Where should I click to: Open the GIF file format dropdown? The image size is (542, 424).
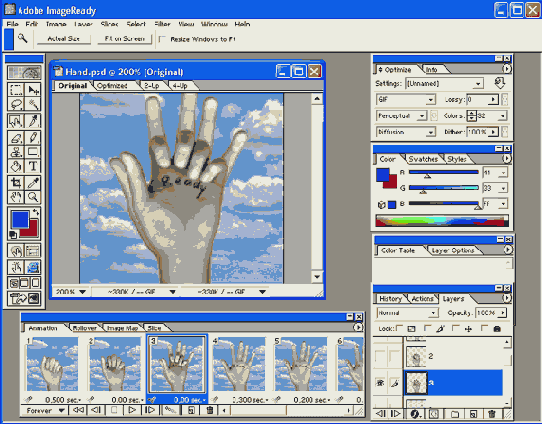(405, 100)
